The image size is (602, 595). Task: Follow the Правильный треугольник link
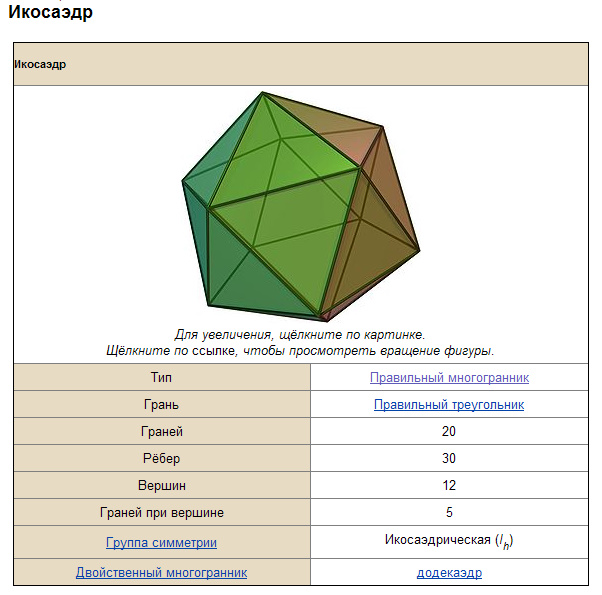[449, 405]
